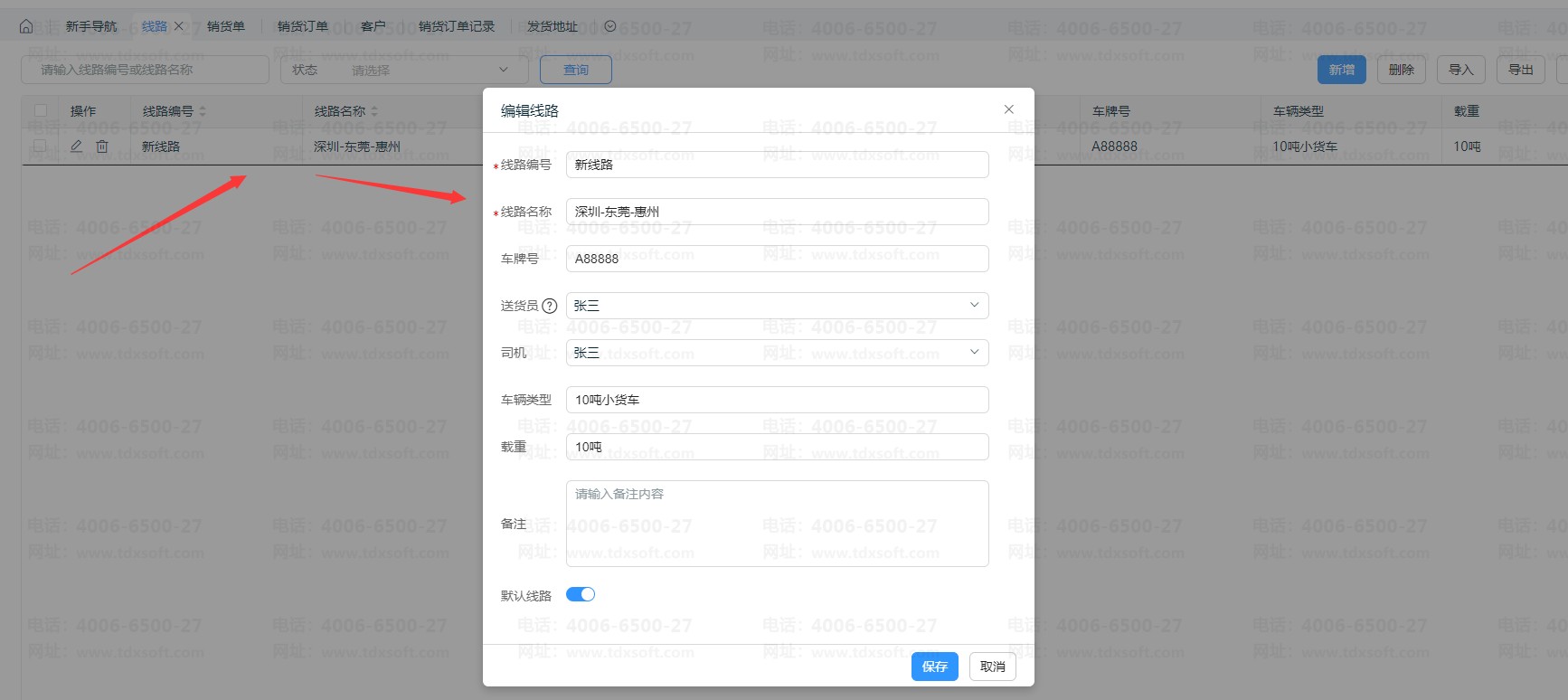Sort by 线路名称 column arrows
The height and width of the screenshot is (700, 1568).
[x=374, y=111]
